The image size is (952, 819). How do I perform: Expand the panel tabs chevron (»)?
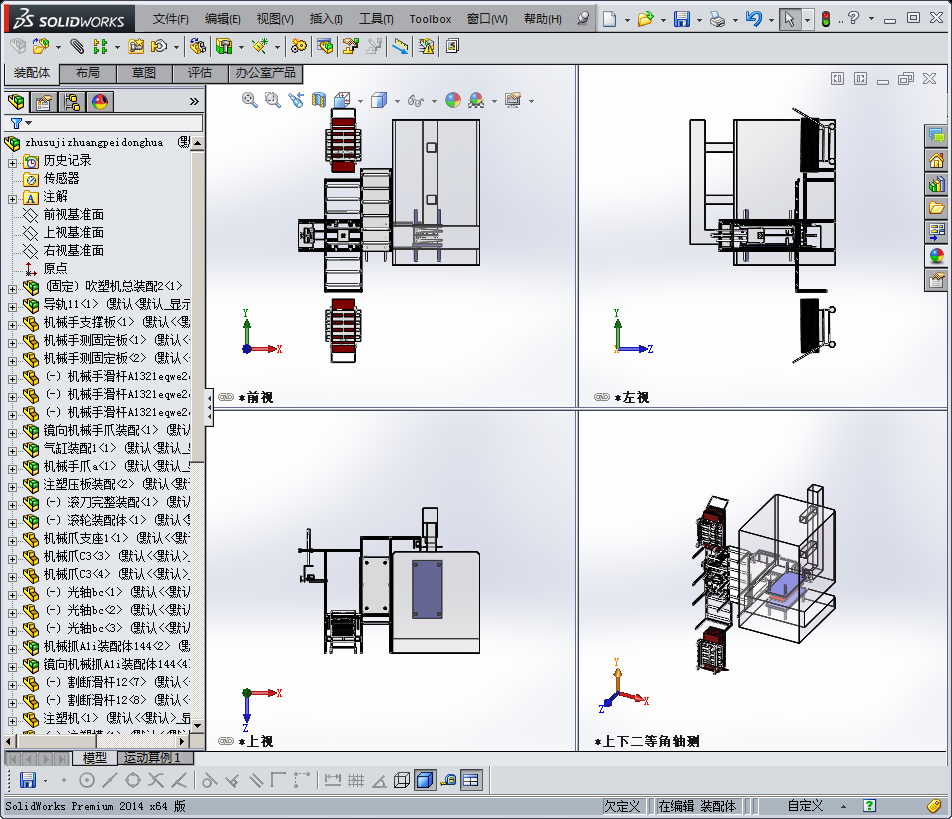pos(194,101)
